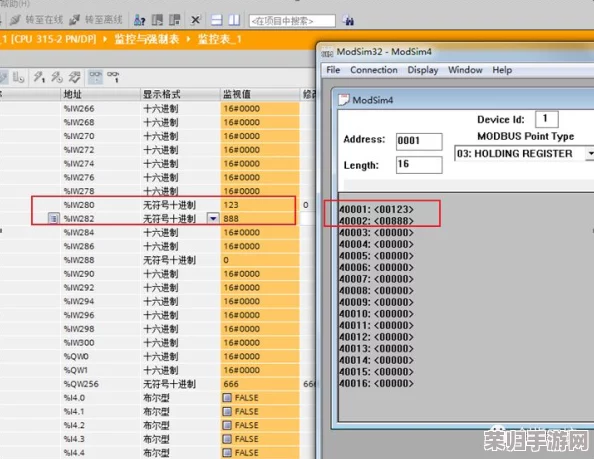Open the accessible devices icon with question mark
Viewport: 594px width, 459px height.
140,20
